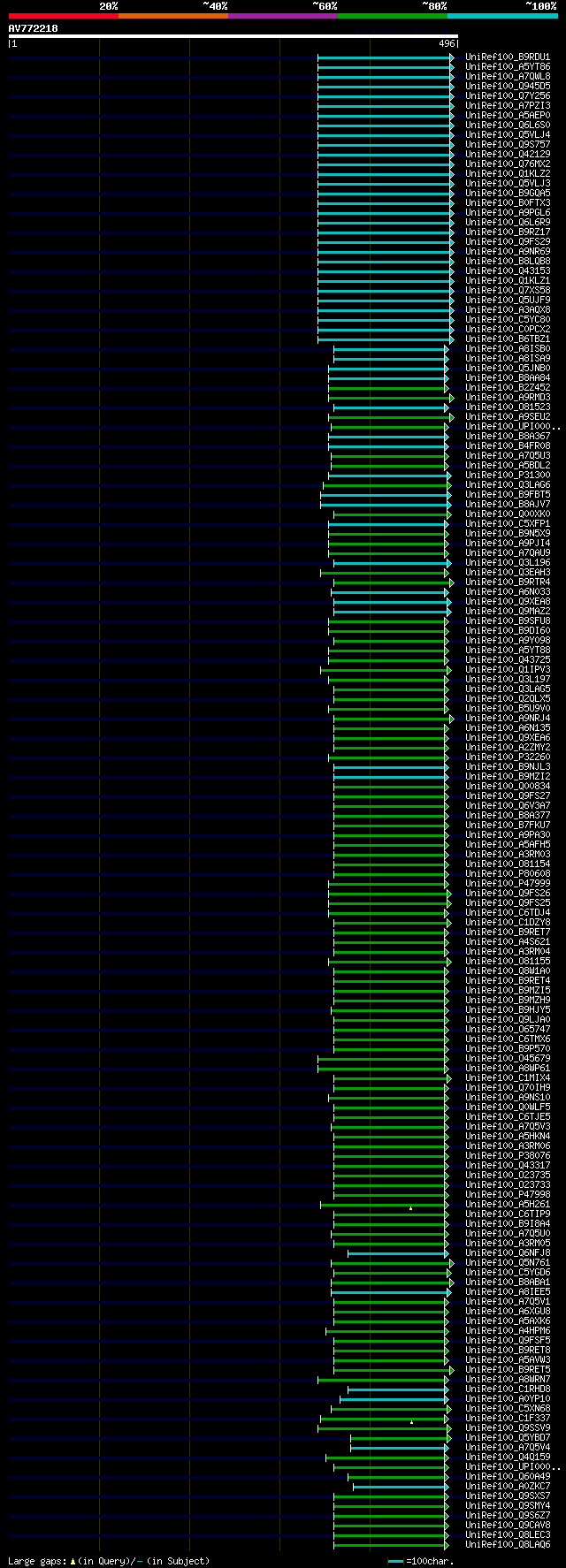
Task: Select the UniRef100_Q4Q159 label
Action: point(508,1458)
